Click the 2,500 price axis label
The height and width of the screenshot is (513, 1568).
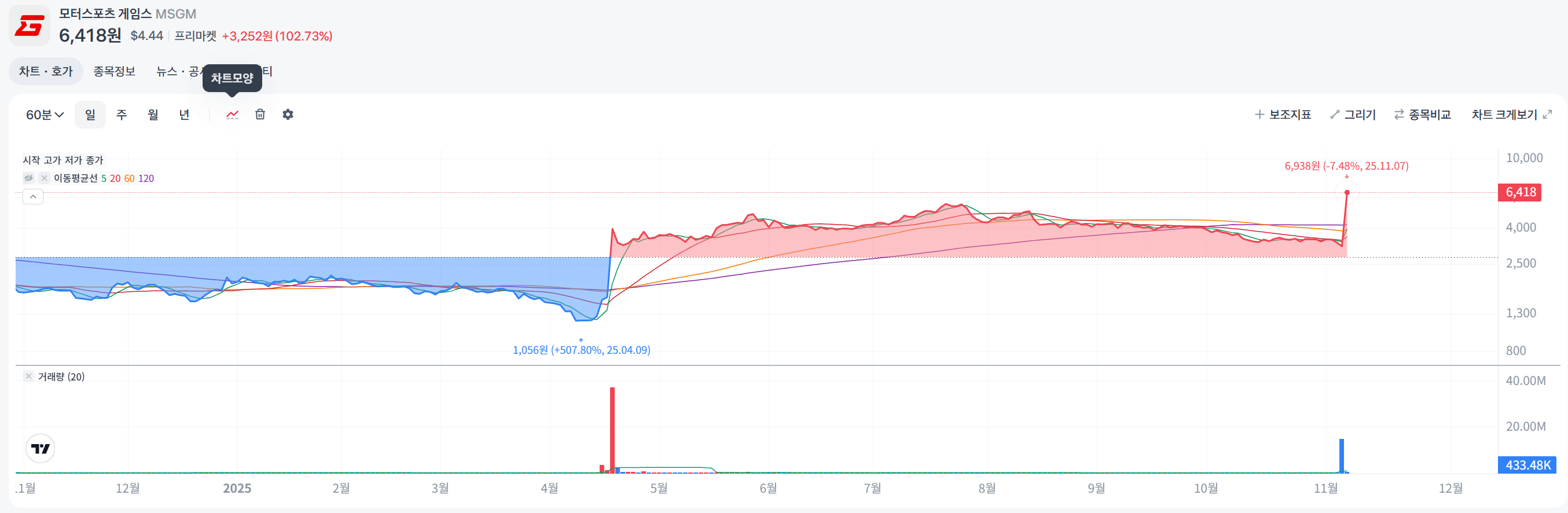[1521, 263]
